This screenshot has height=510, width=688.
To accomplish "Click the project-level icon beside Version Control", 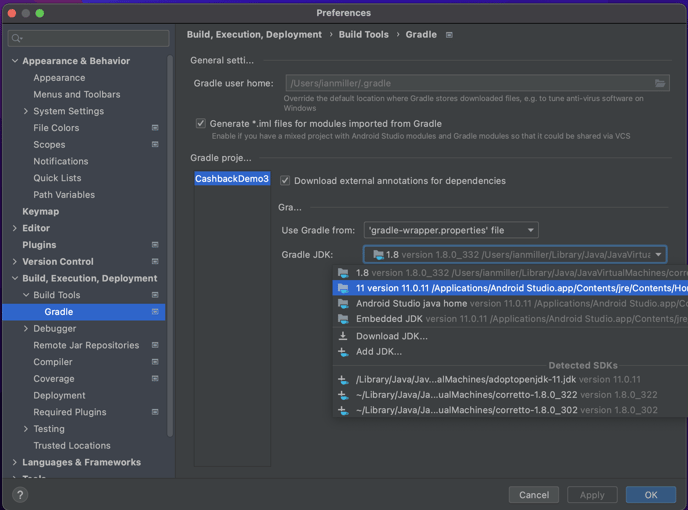I will (x=155, y=262).
